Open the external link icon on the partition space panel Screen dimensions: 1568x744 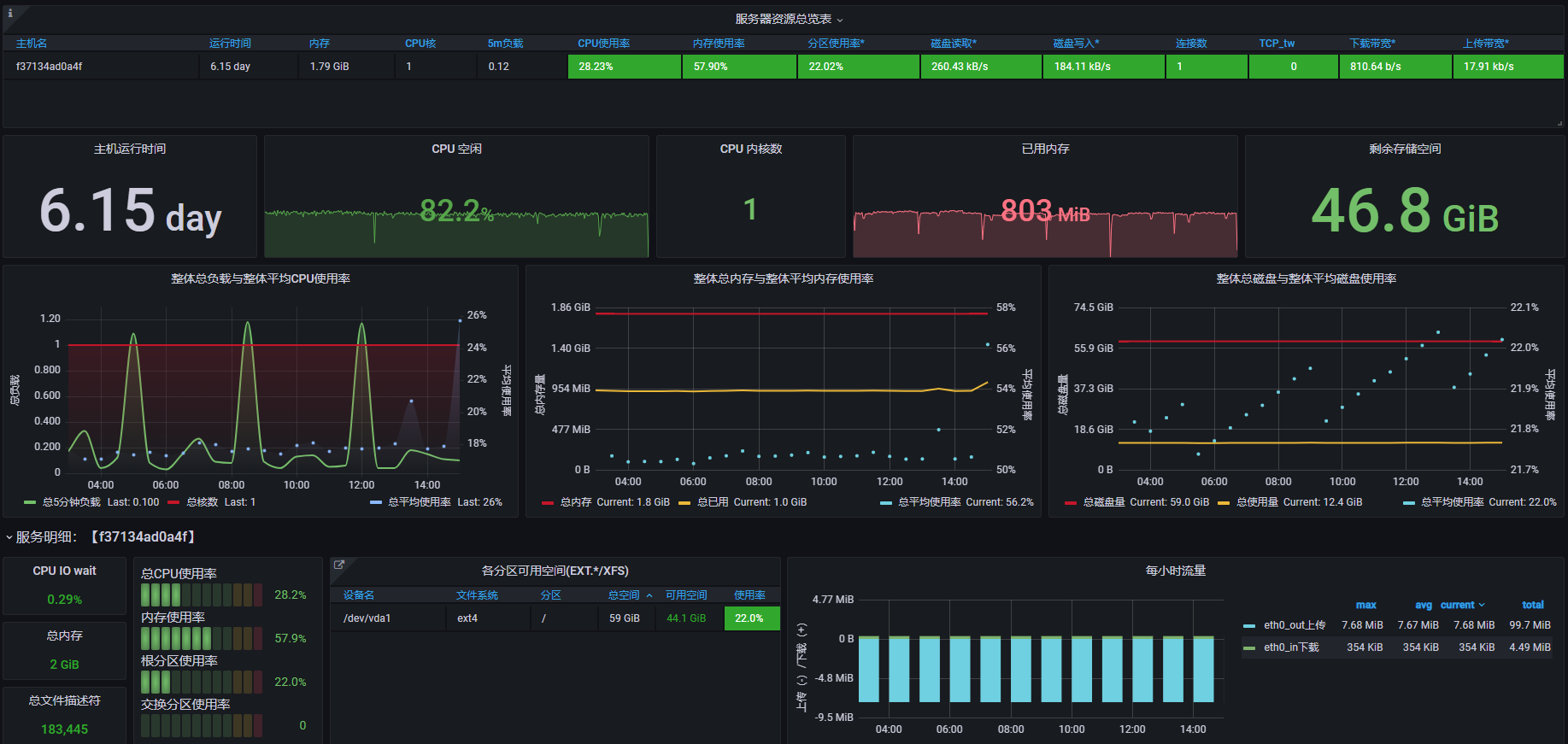point(338,565)
